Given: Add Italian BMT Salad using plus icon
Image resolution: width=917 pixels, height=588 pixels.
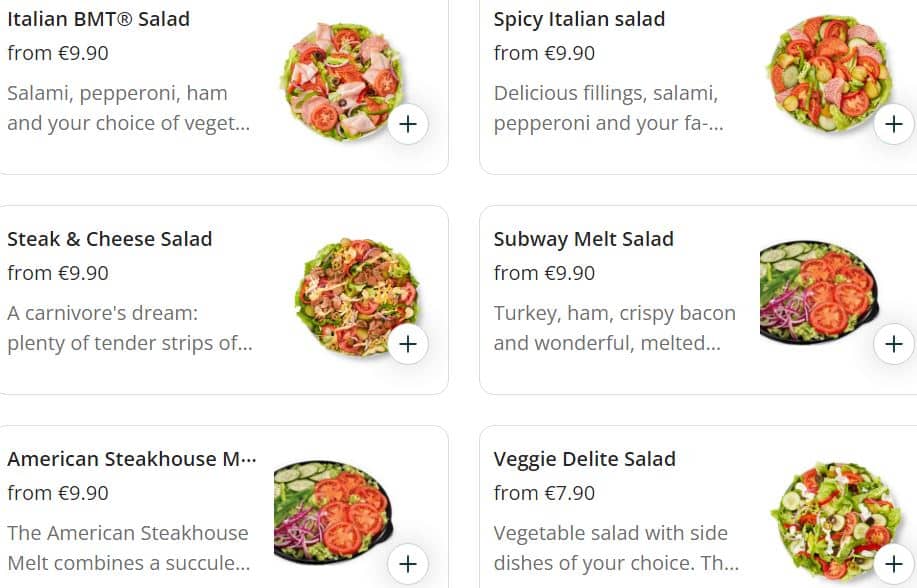Looking at the screenshot, I should click(408, 125).
